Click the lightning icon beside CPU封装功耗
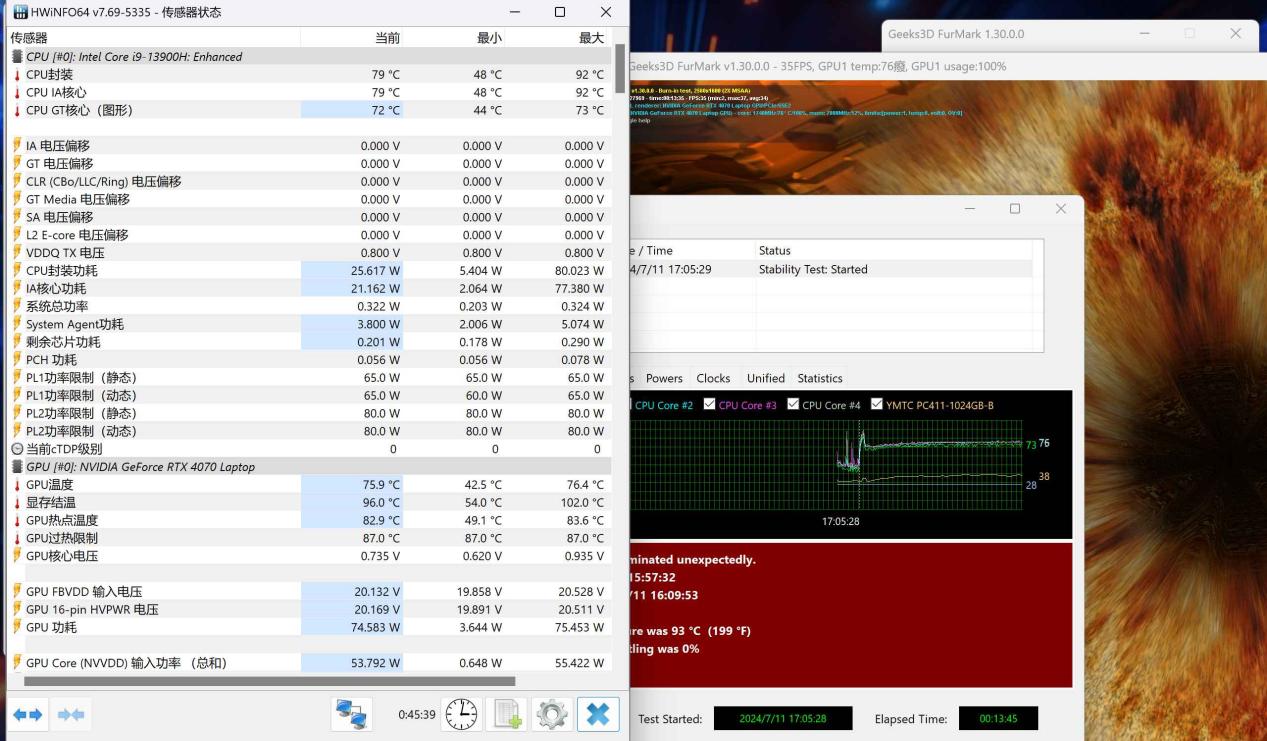Screen dimensions: 1267x741 (17, 271)
